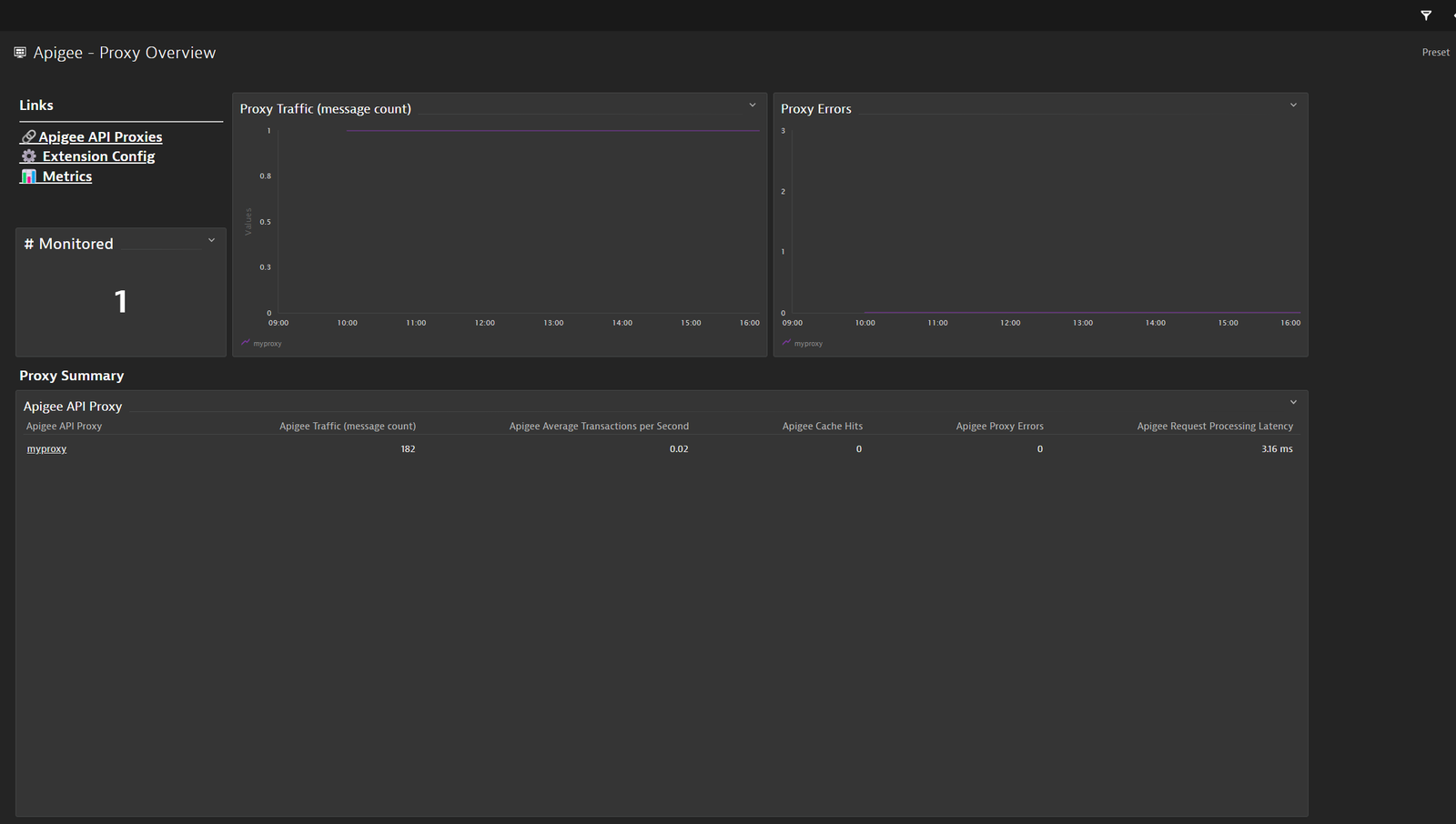Expand the # Monitored tile menu chevron
Screen dimensions: 1456x824
(x=212, y=240)
